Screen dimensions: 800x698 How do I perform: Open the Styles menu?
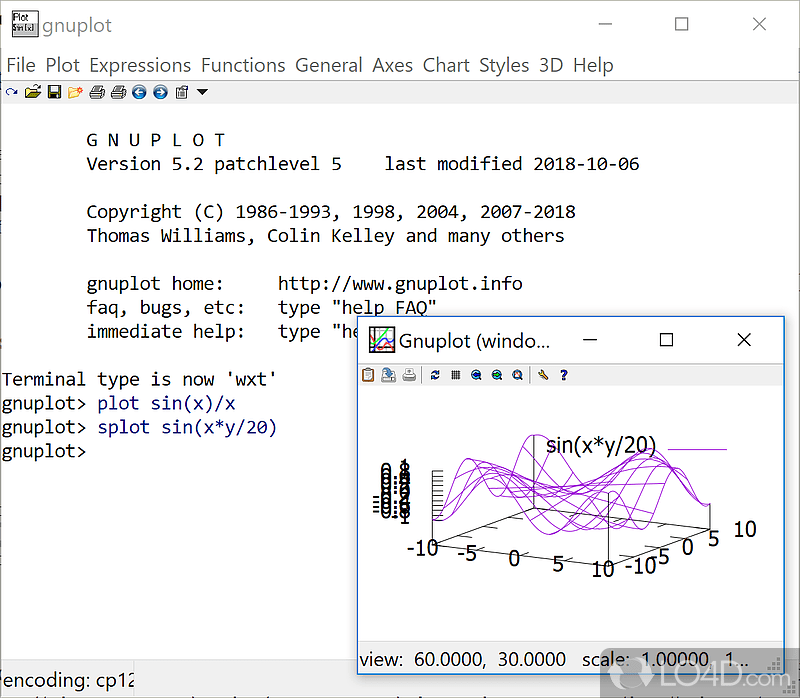click(x=504, y=65)
